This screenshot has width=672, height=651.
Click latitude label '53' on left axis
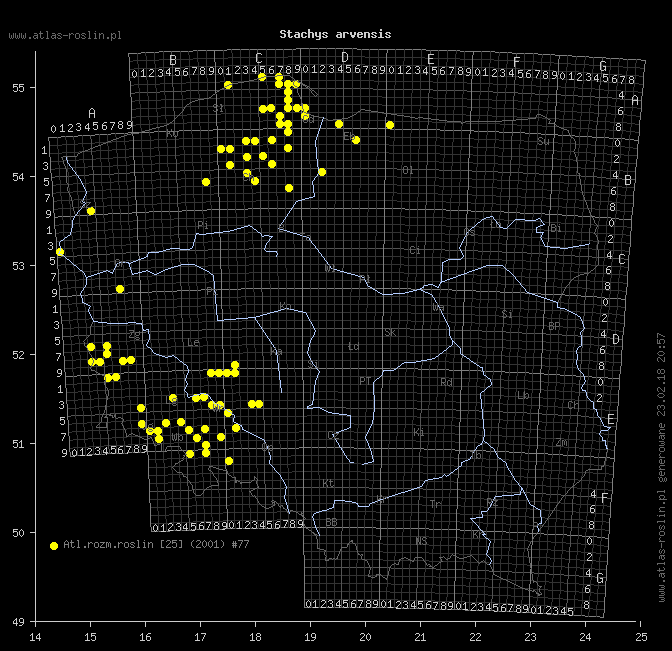tap(18, 266)
